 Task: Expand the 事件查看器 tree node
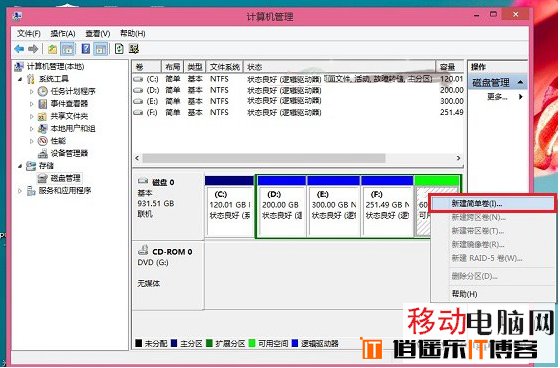tap(31, 104)
